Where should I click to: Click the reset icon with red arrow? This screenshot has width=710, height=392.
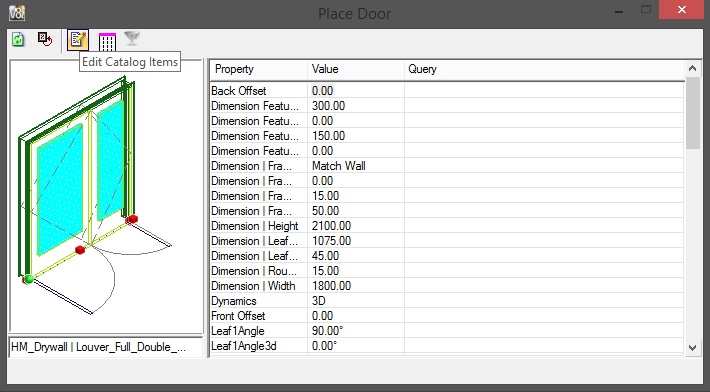point(45,39)
